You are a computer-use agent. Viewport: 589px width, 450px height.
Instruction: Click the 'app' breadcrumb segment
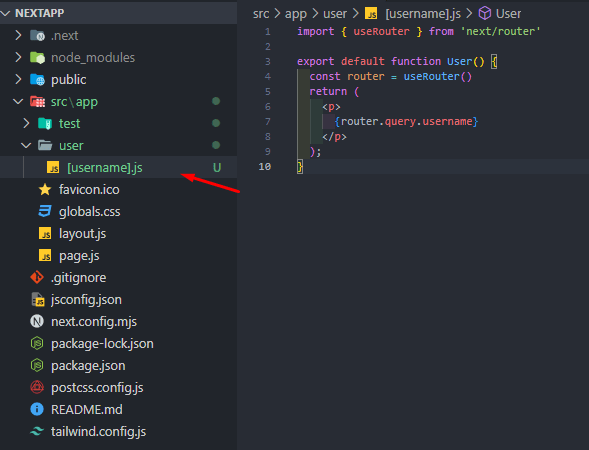click(296, 14)
